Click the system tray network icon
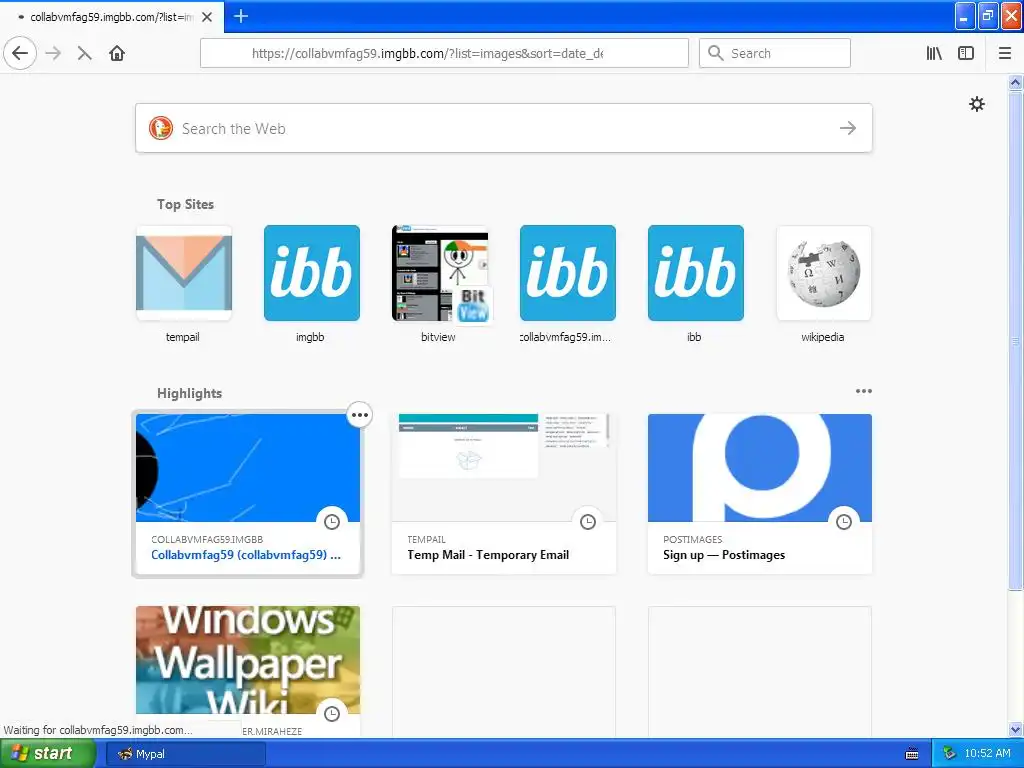The height and width of the screenshot is (768, 1024). (950, 754)
